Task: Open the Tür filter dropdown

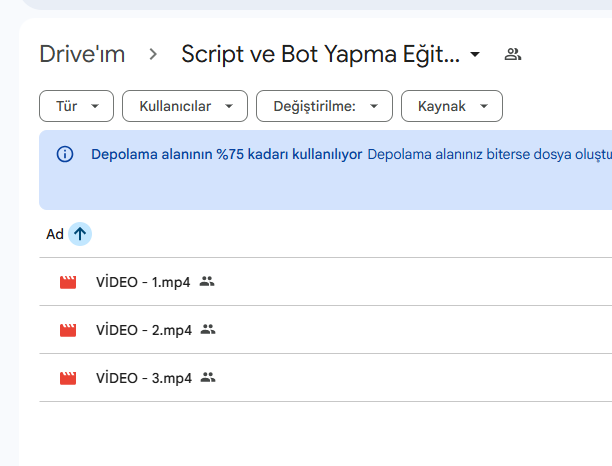Action: tap(76, 106)
